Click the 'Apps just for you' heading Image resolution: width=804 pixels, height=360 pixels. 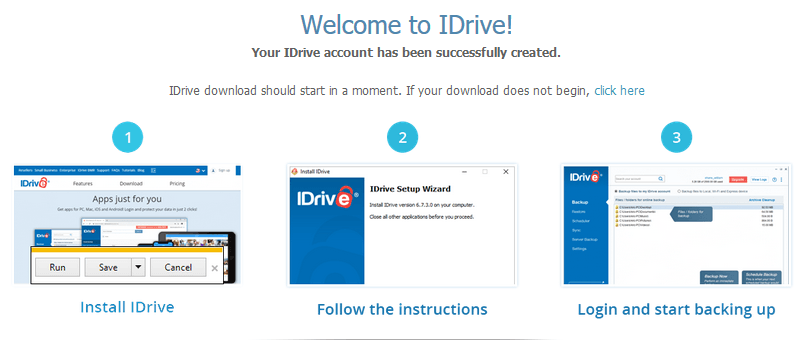coord(127,199)
